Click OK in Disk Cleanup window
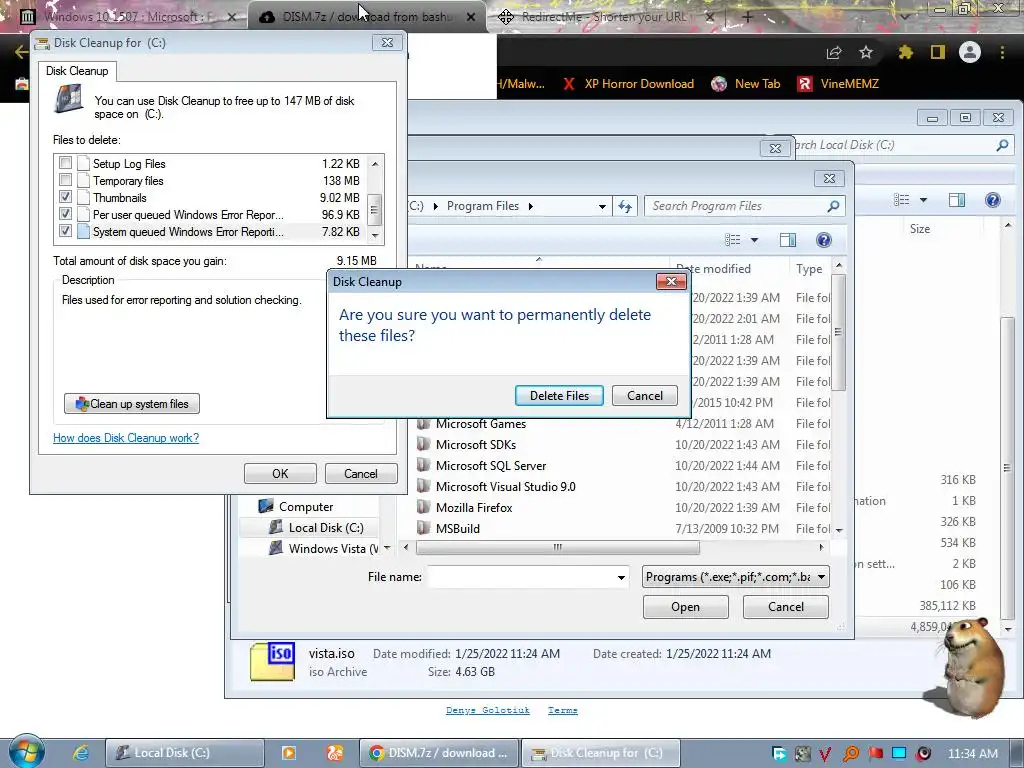This screenshot has height=768, width=1024. 280,473
